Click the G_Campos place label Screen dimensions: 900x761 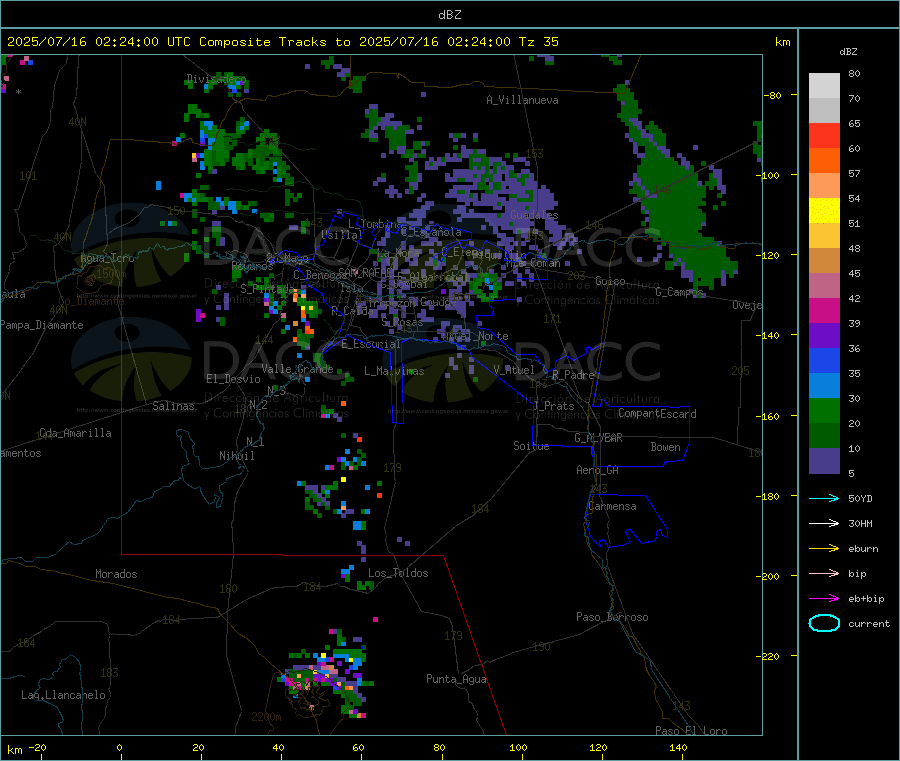tap(679, 292)
